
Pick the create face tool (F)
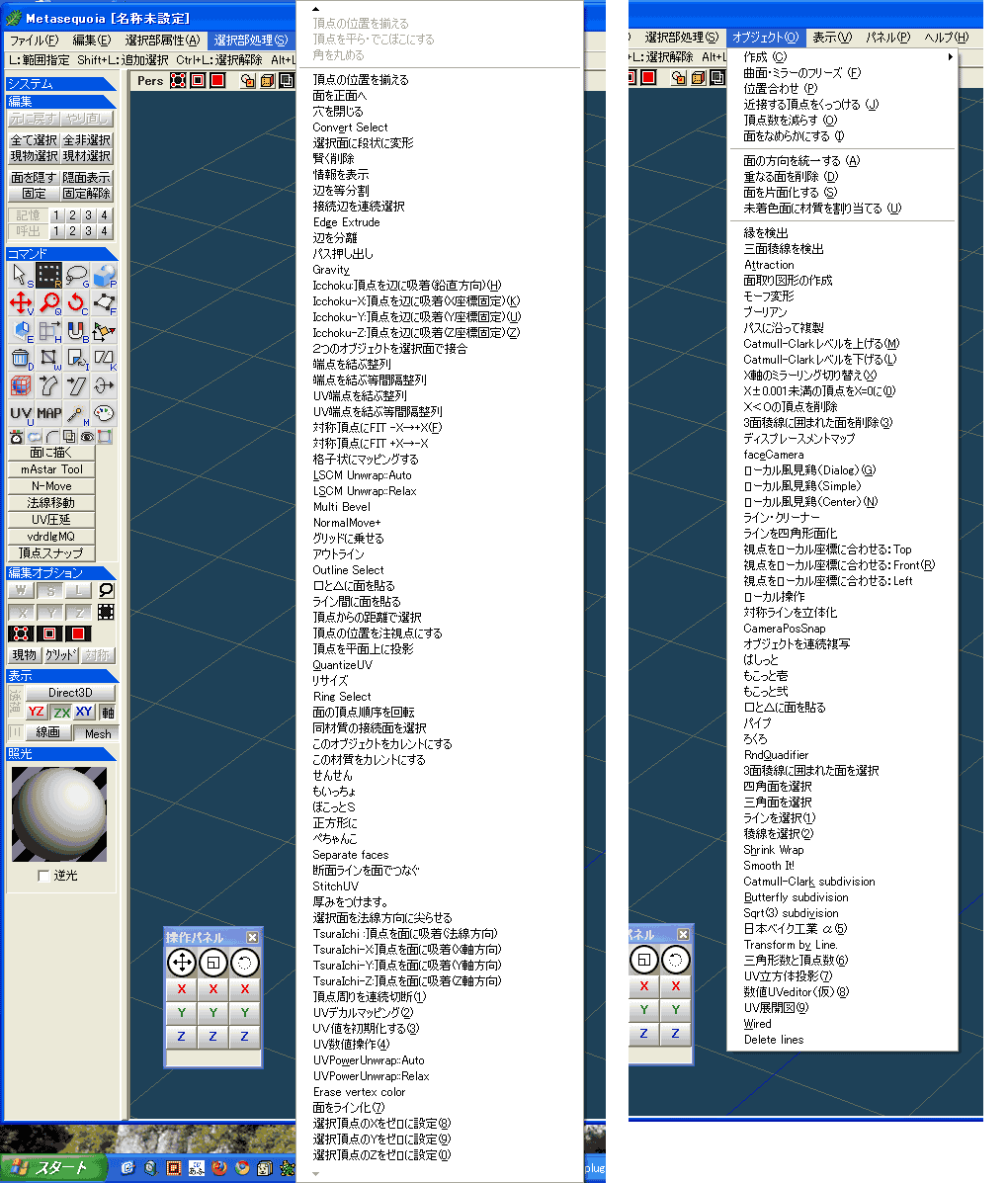point(105,303)
